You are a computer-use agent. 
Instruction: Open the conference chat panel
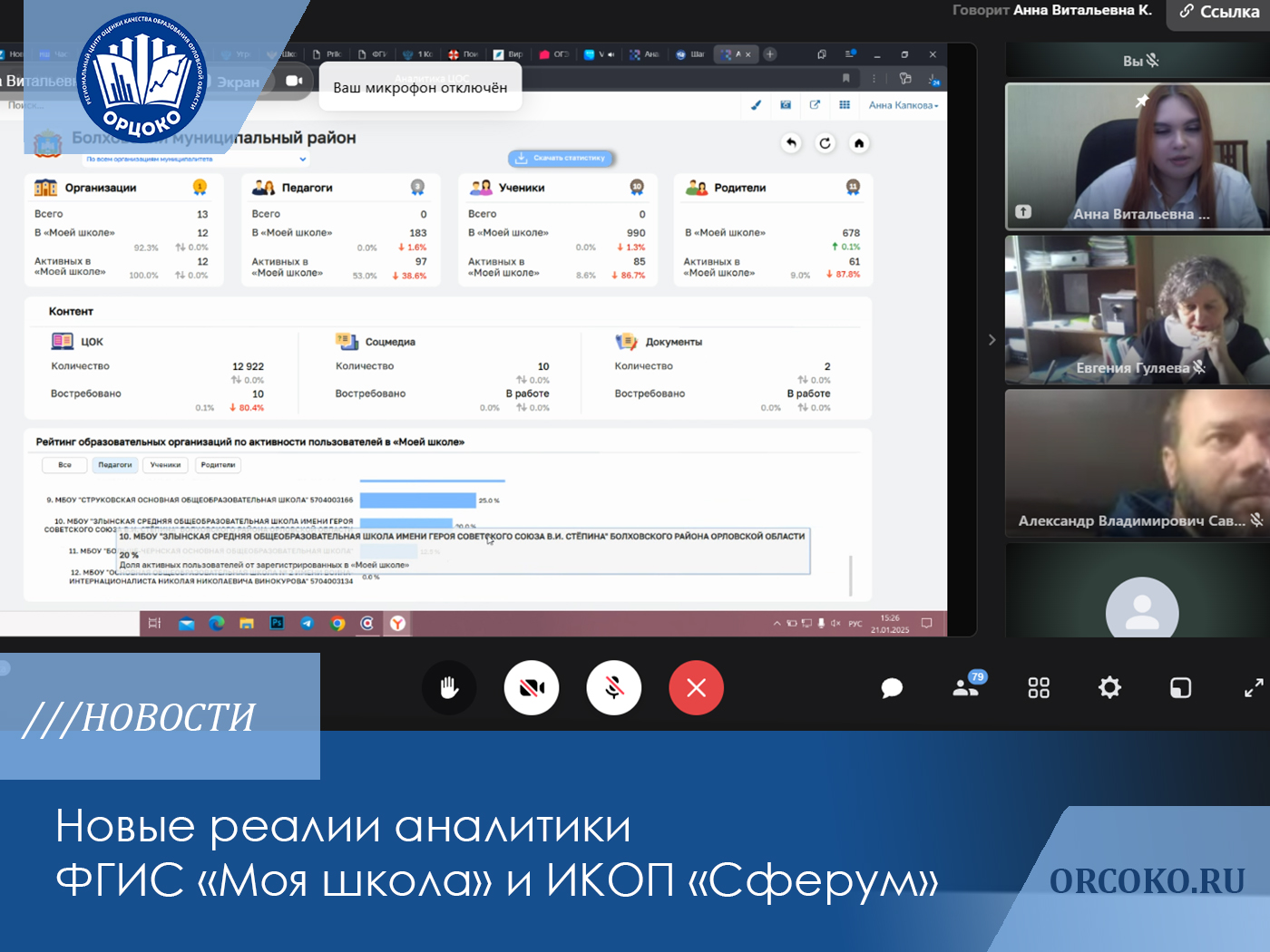pyautogui.click(x=892, y=688)
